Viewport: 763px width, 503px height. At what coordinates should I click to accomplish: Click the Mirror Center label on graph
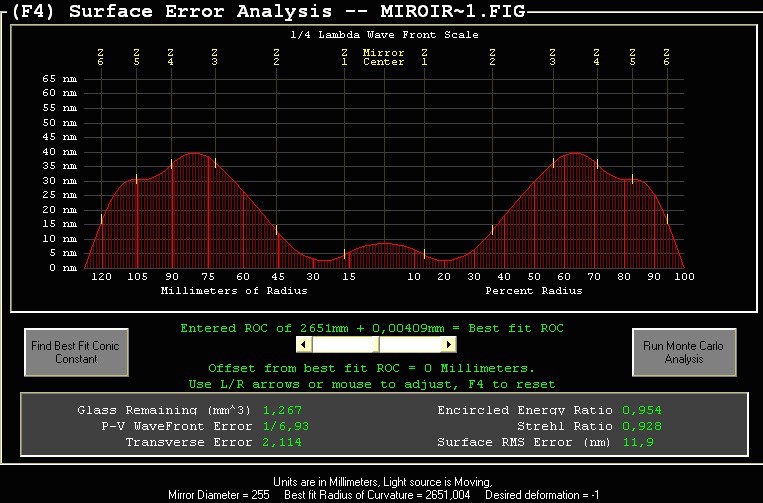click(383, 57)
